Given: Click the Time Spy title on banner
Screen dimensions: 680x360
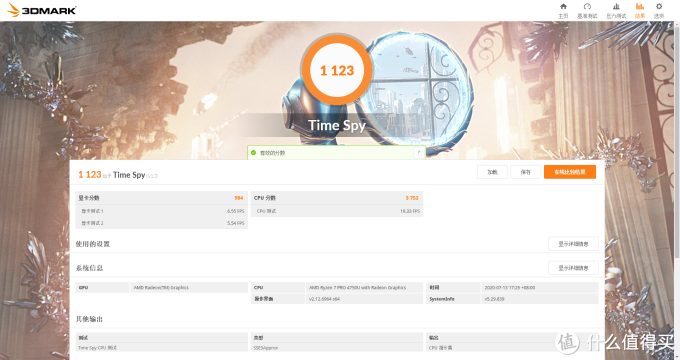Looking at the screenshot, I should tap(337, 125).
